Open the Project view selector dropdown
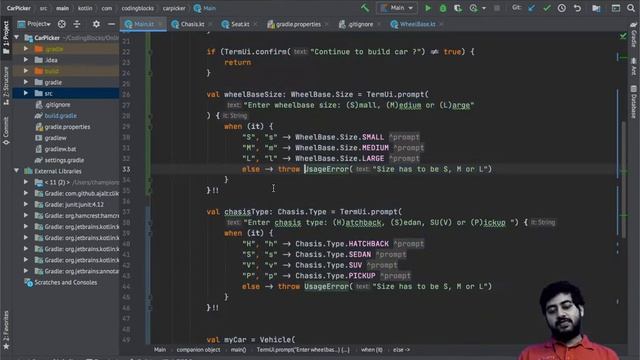 [34, 24]
